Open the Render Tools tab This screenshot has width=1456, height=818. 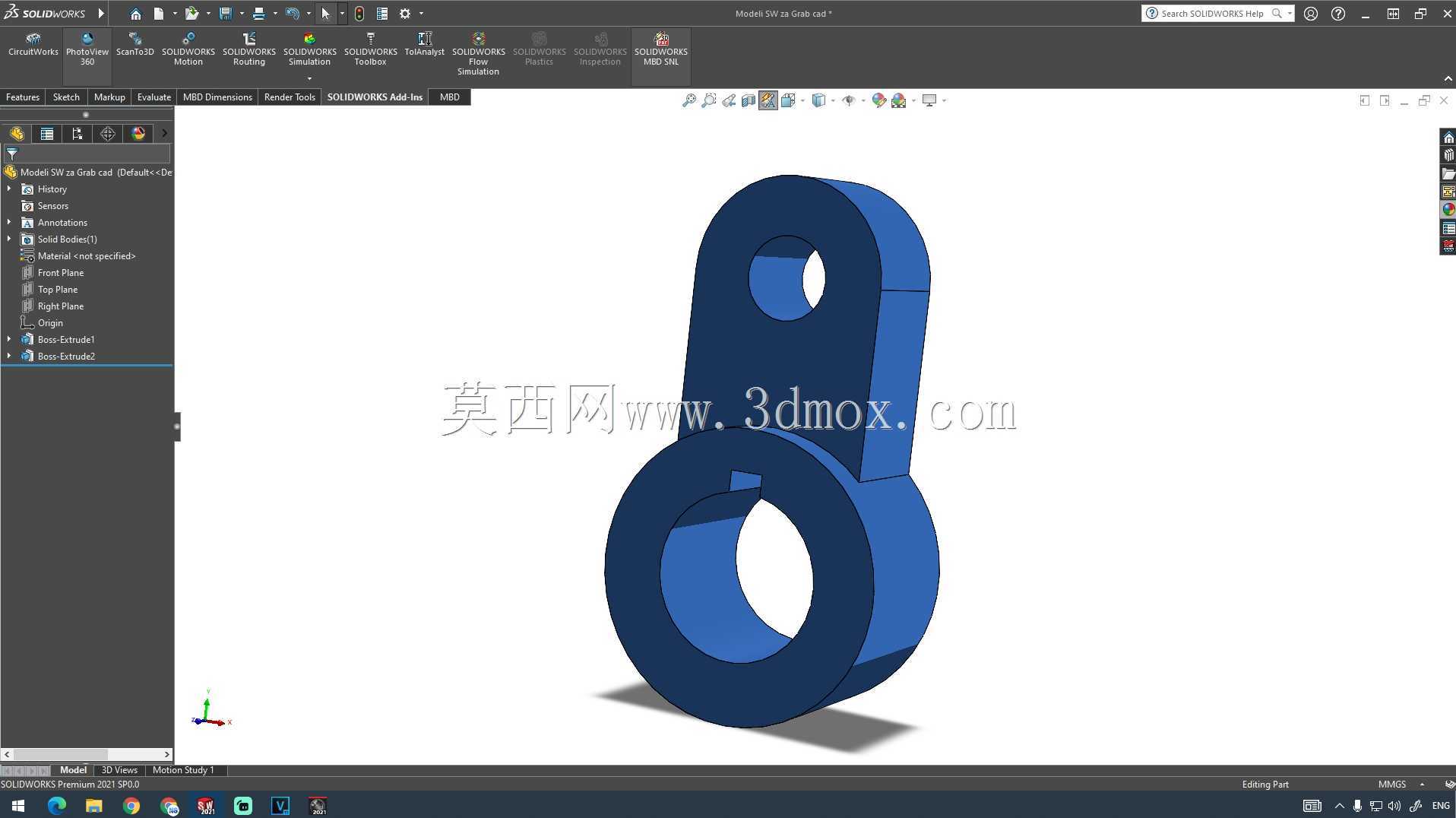pos(290,97)
